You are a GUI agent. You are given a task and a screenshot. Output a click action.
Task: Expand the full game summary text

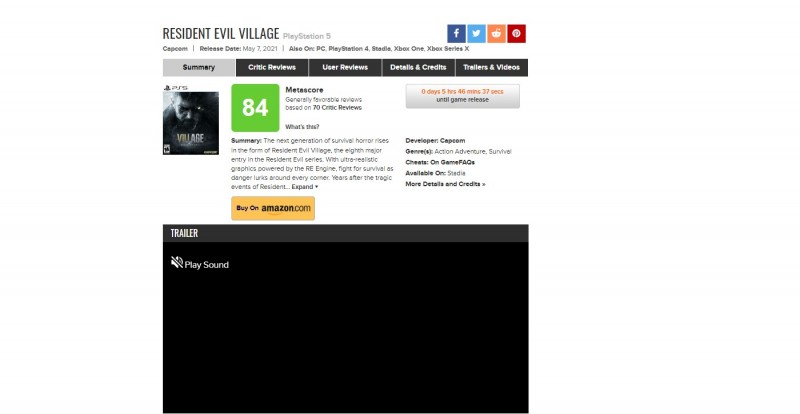(x=304, y=187)
